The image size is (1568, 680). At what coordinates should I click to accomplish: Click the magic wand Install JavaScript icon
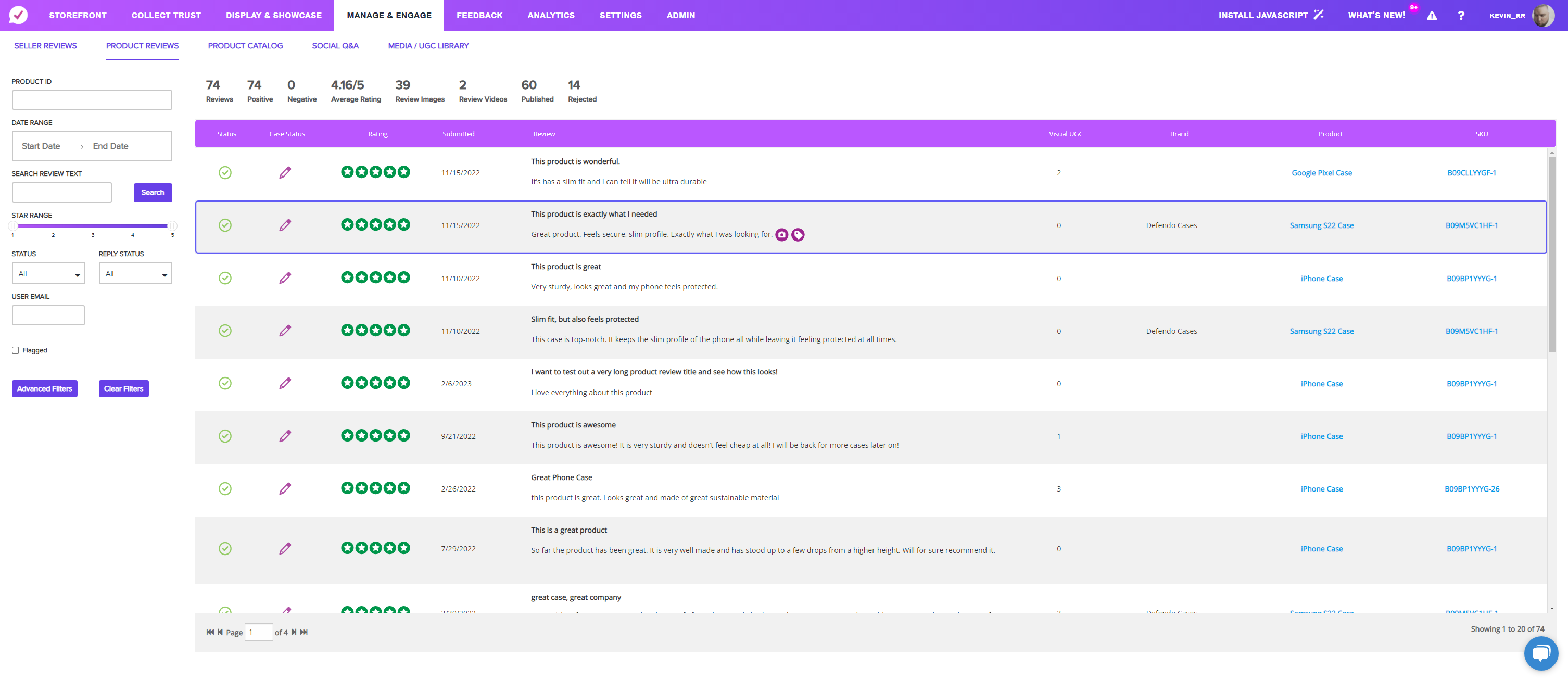pos(1319,15)
